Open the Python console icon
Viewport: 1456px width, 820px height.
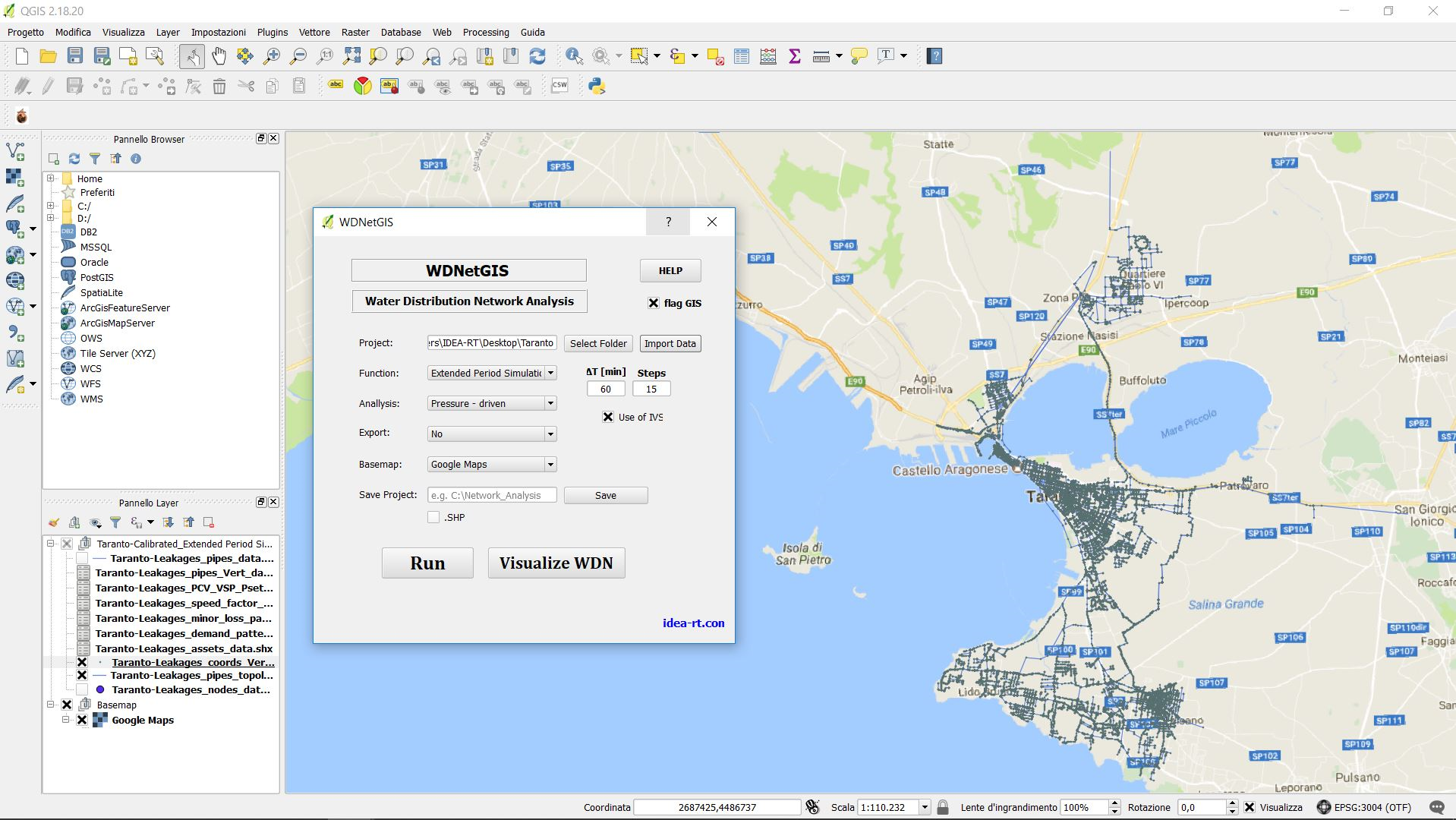coord(597,86)
